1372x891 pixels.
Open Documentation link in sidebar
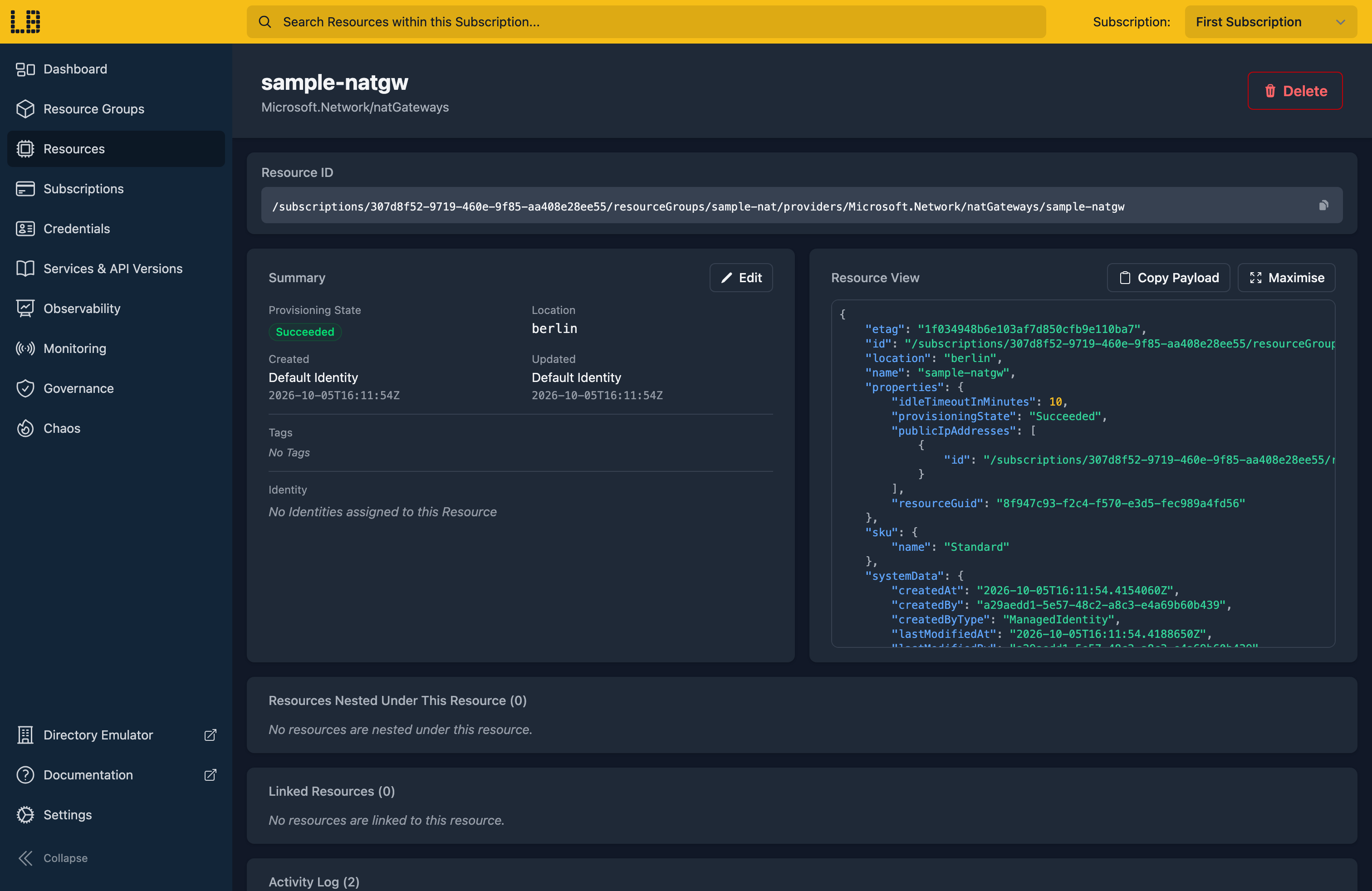[116, 774]
